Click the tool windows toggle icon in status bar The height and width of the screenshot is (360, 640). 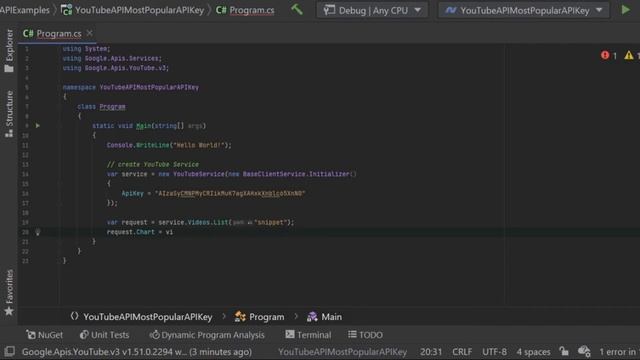(x=9, y=351)
